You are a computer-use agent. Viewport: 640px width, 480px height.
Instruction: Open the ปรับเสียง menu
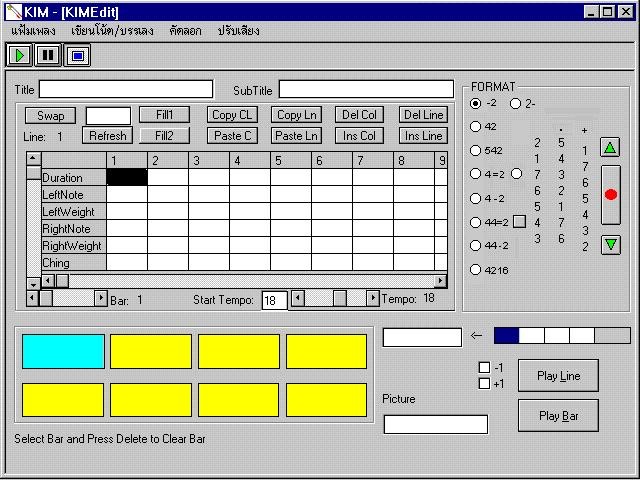(x=238, y=31)
